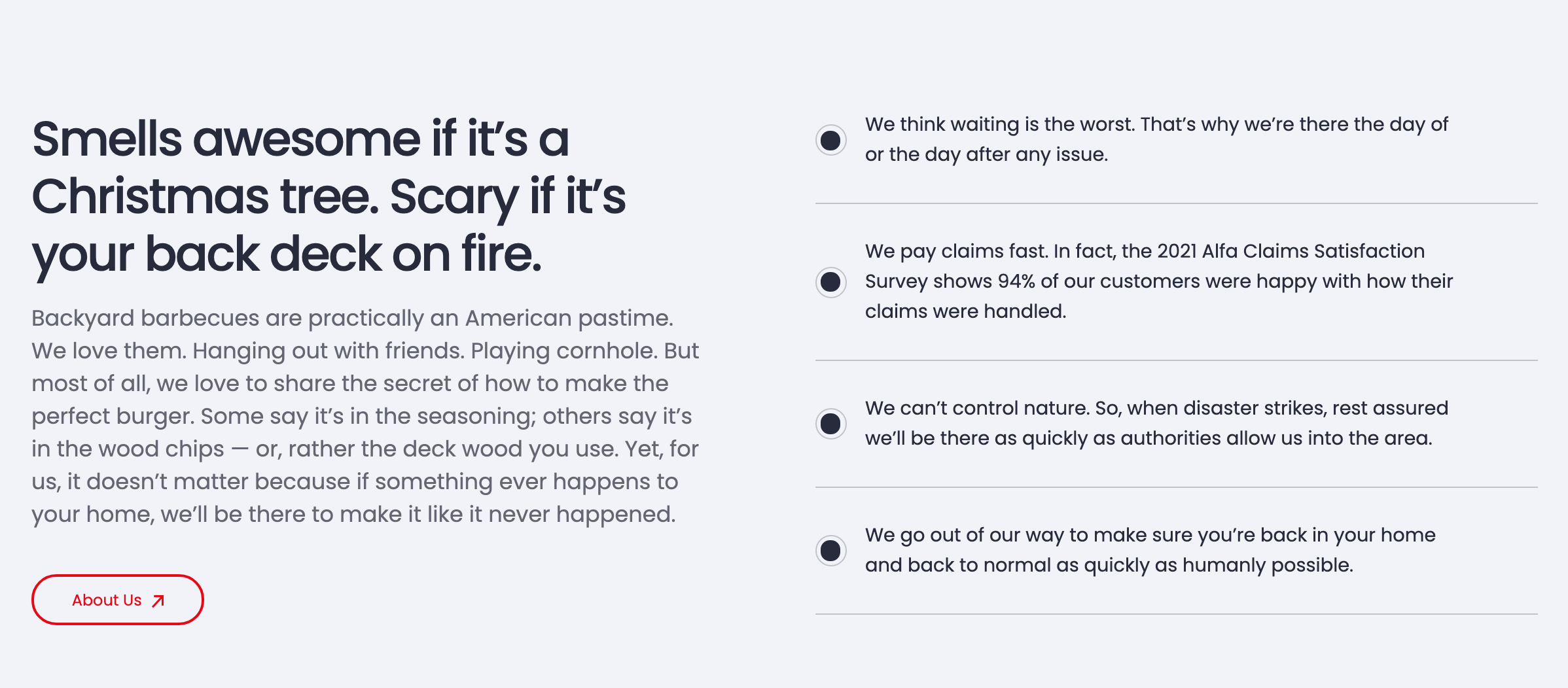Image resolution: width=1568 pixels, height=688 pixels.
Task: Click the bottom divider under the last item
Action: (1176, 614)
